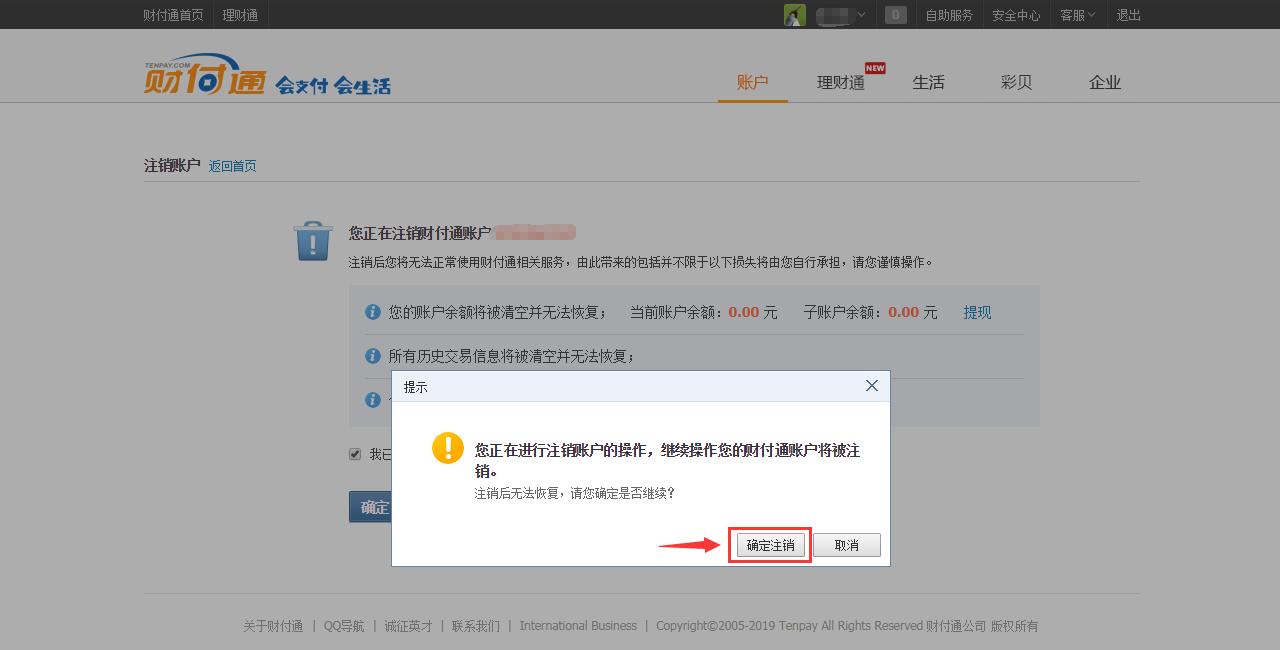Click info icon beside the account balance warning
The width and height of the screenshot is (1280, 650).
click(375, 311)
